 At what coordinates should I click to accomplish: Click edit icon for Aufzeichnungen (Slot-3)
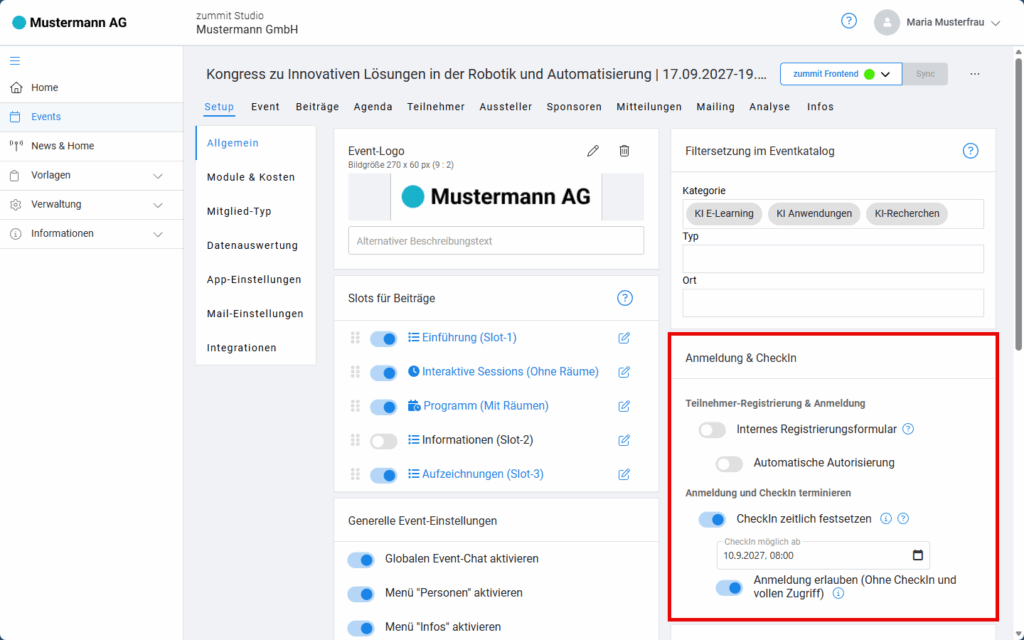click(x=624, y=474)
